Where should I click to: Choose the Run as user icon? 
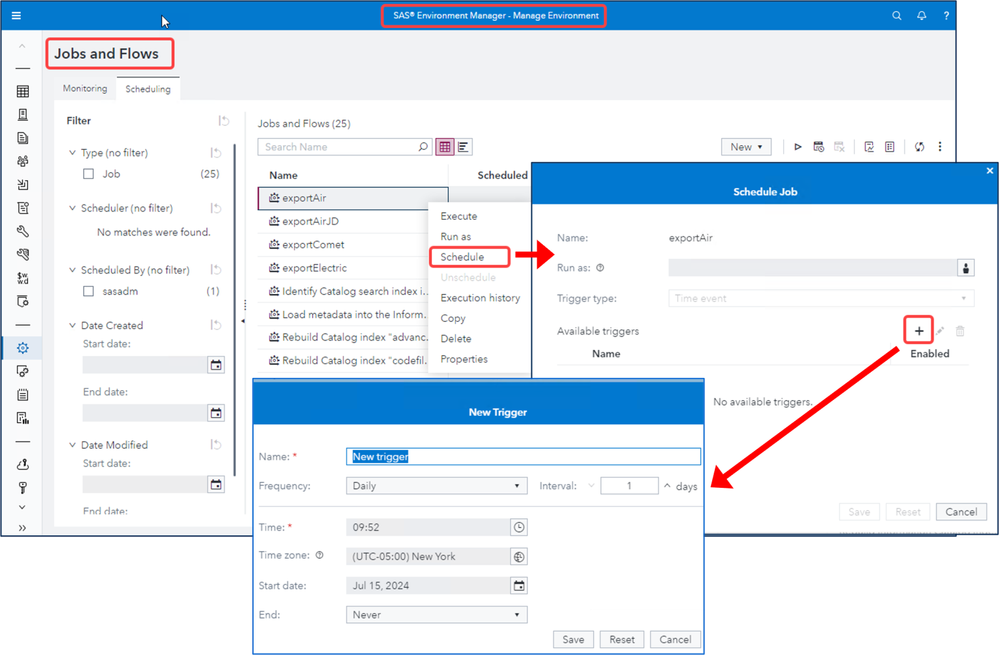click(966, 268)
